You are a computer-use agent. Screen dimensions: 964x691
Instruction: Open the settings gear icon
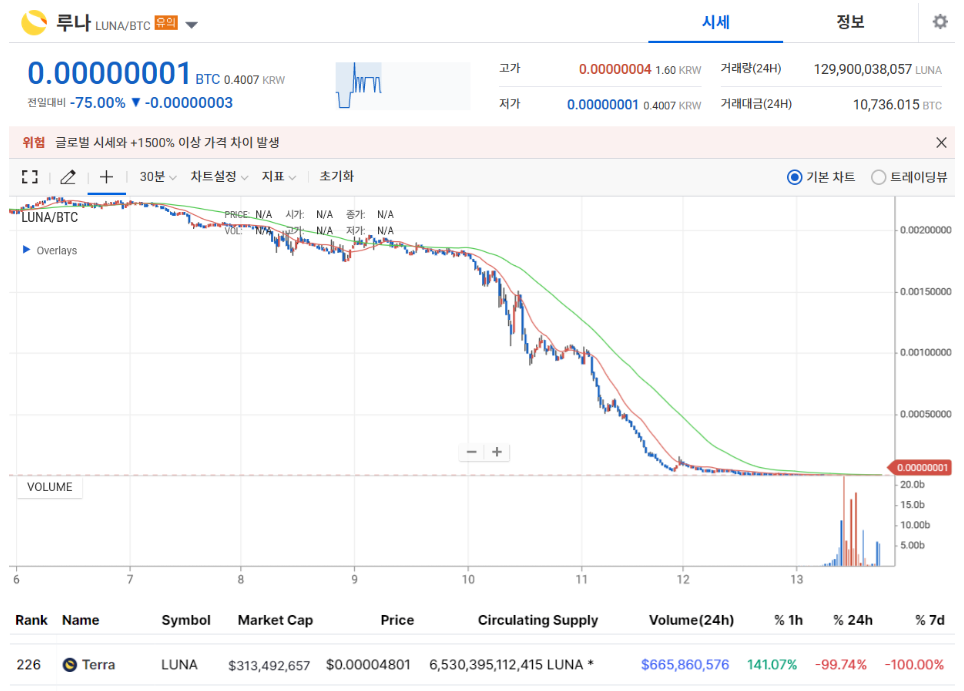(x=940, y=22)
